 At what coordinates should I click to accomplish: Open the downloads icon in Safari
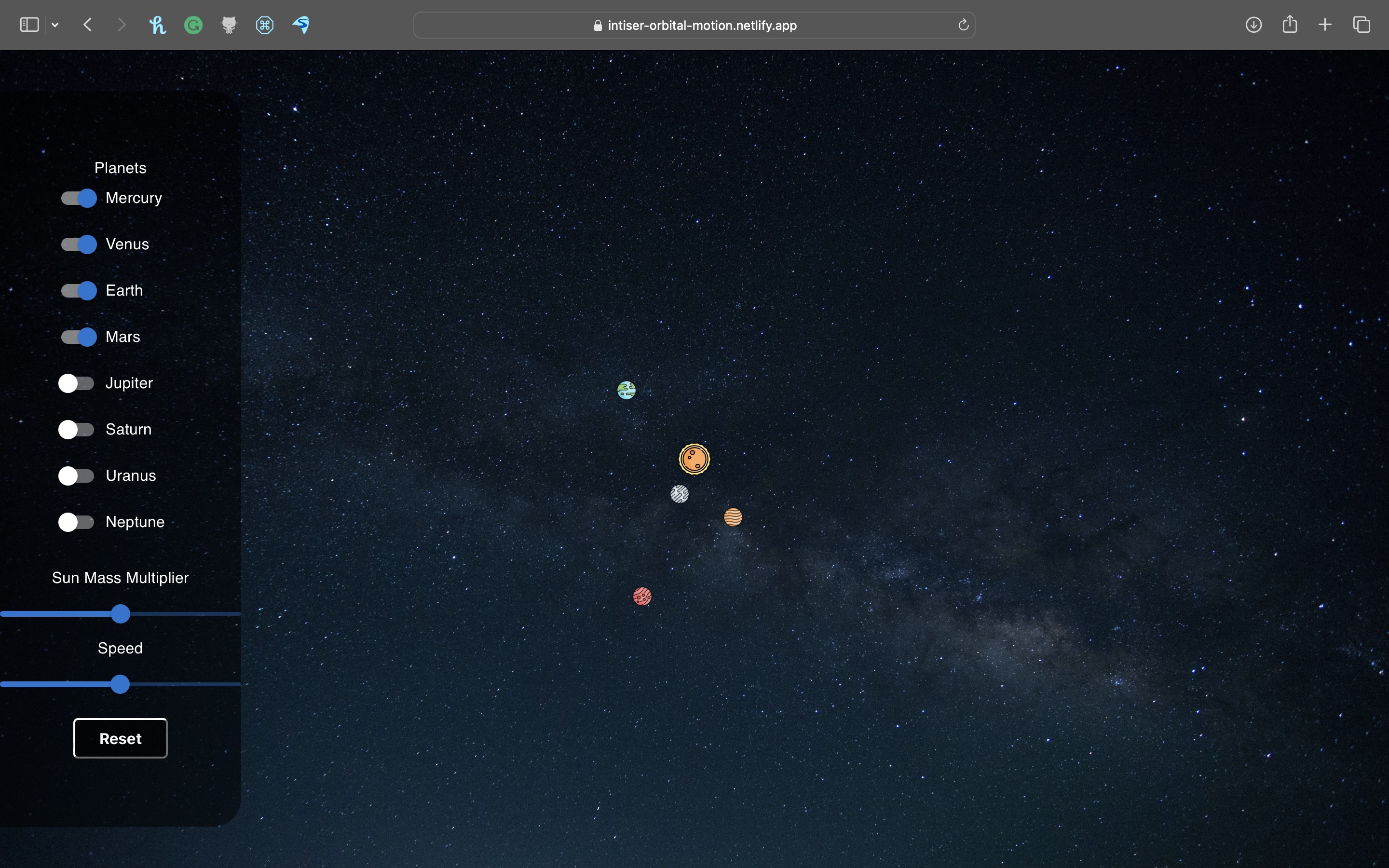[1253, 25]
